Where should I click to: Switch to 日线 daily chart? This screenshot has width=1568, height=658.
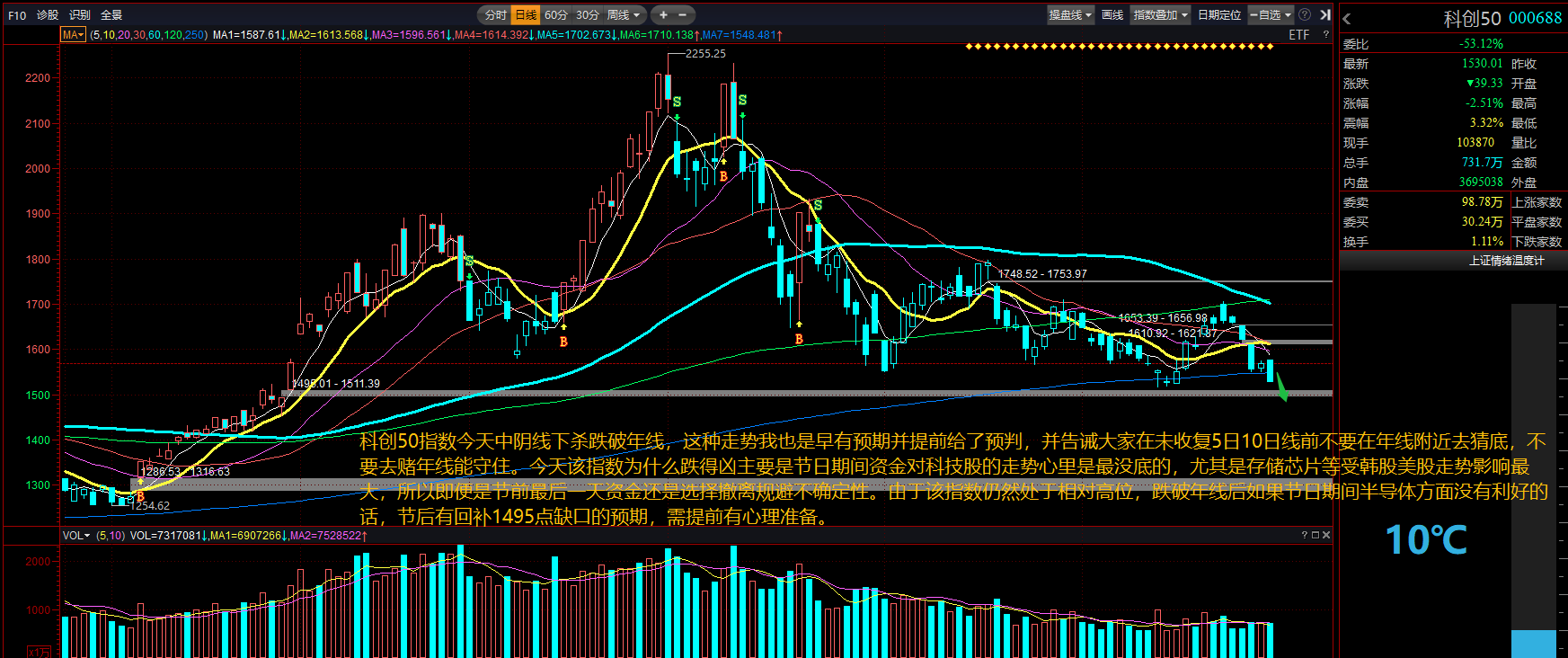526,14
